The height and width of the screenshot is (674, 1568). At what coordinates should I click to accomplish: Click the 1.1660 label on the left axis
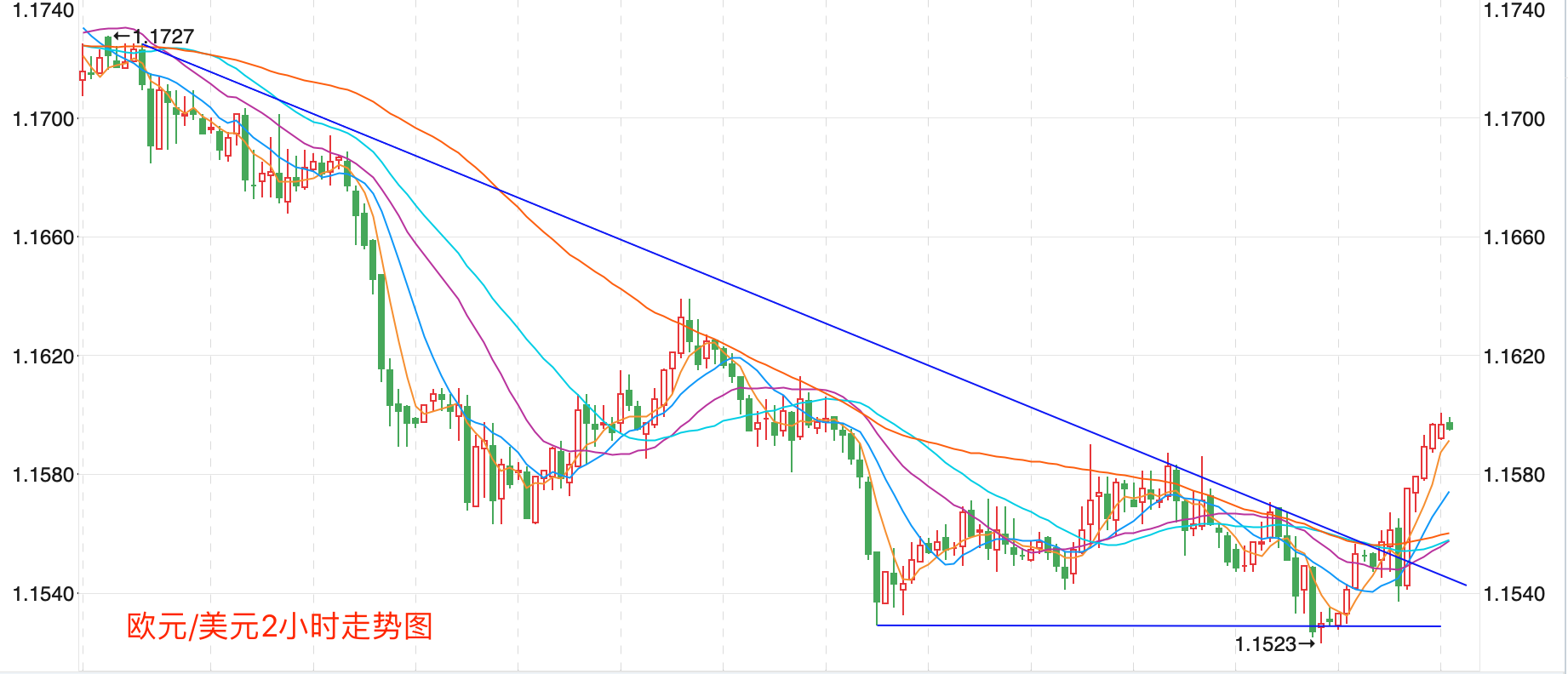pyautogui.click(x=43, y=237)
